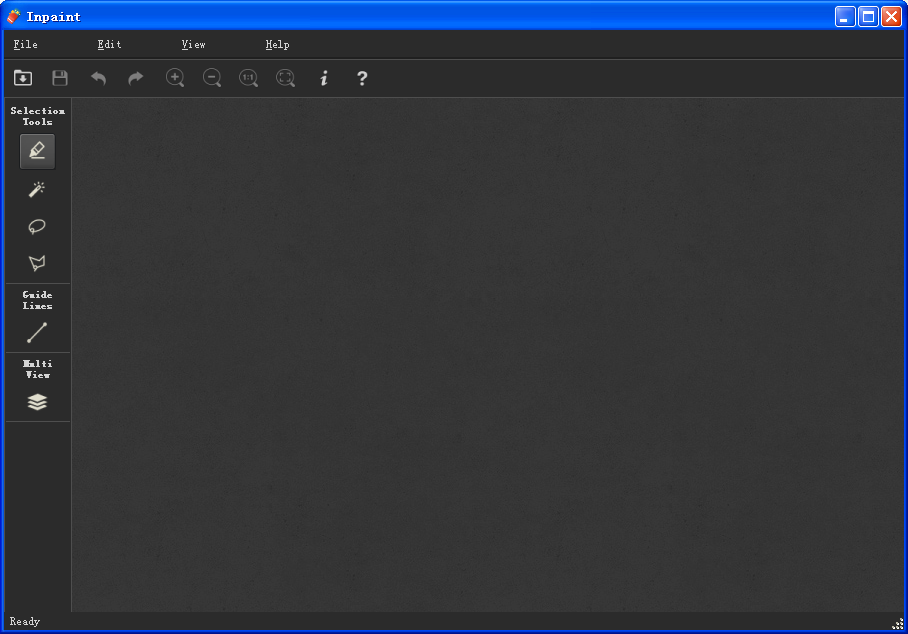The height and width of the screenshot is (634, 908).
Task: Click the Guide Lines label
Action: [x=38, y=300]
